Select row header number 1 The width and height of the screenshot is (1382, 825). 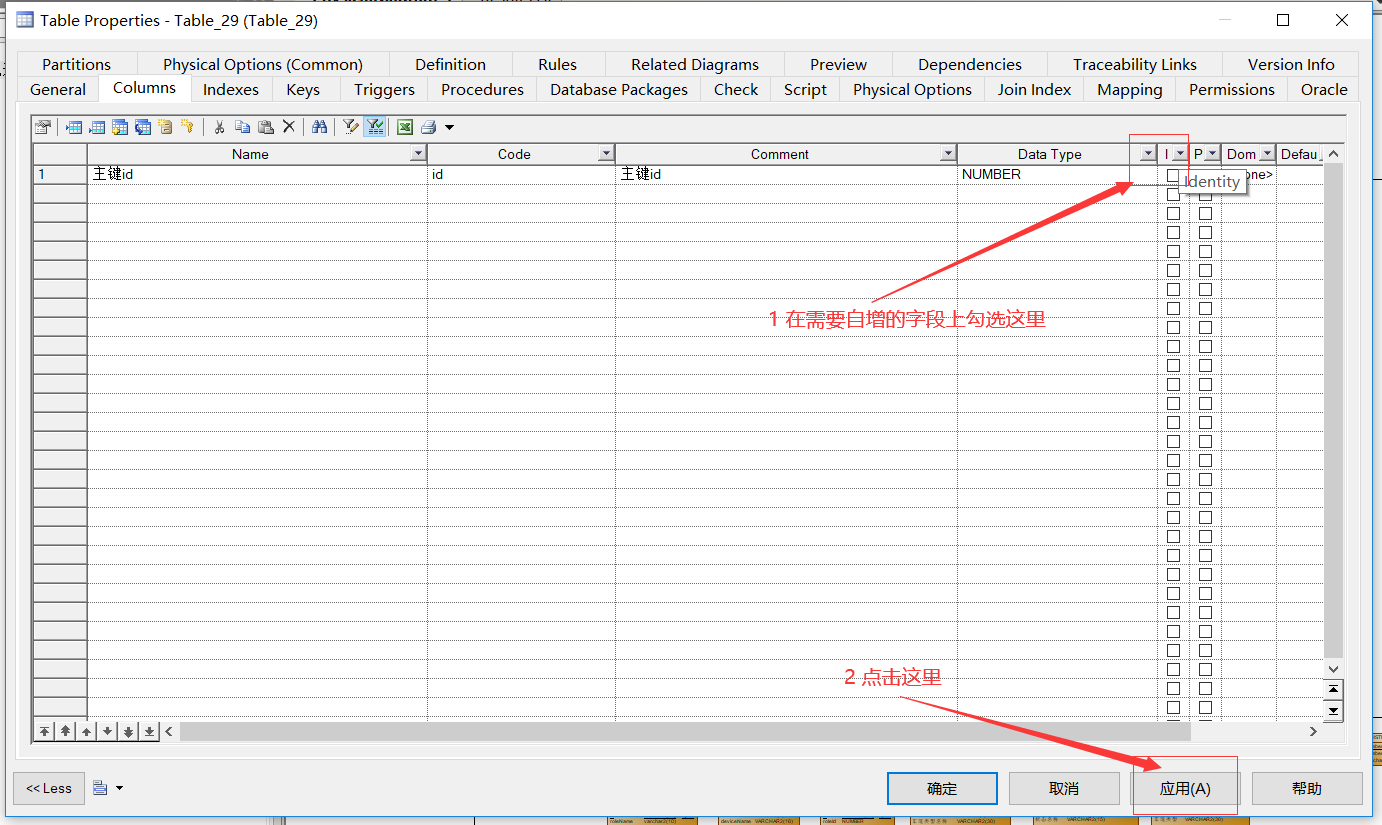point(60,174)
